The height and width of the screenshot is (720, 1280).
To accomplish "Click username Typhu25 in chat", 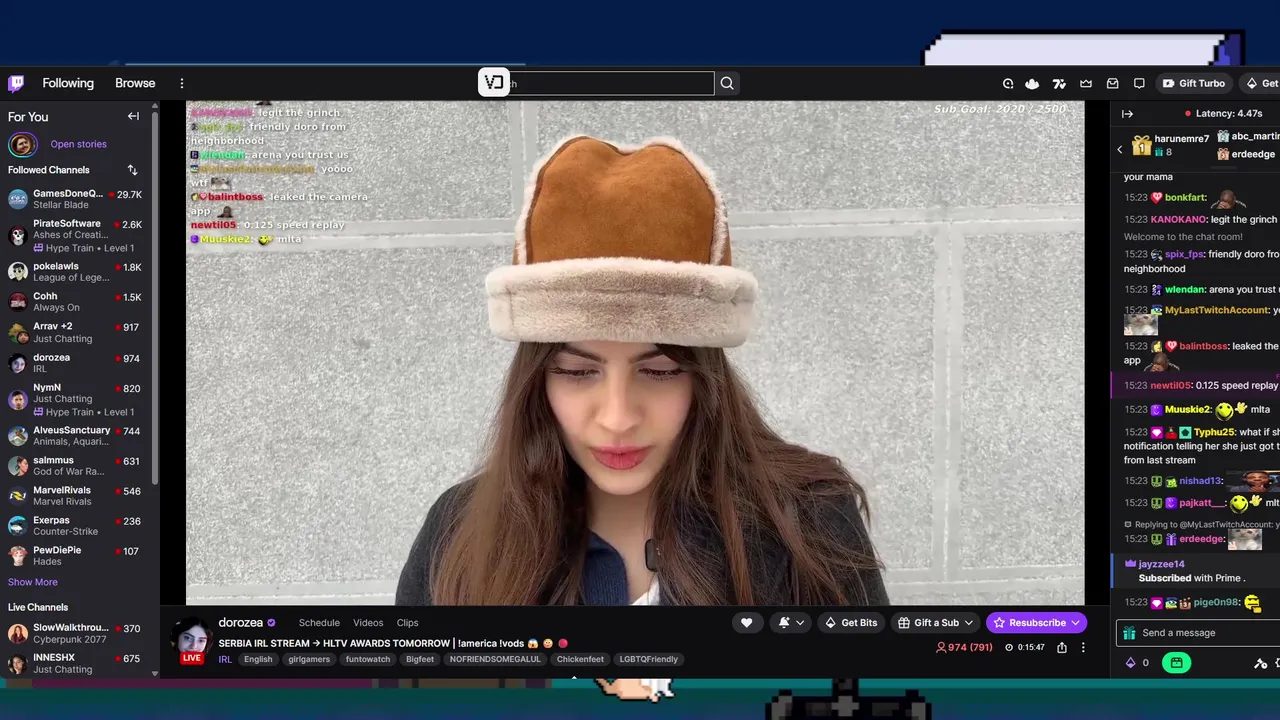I will [1214, 432].
